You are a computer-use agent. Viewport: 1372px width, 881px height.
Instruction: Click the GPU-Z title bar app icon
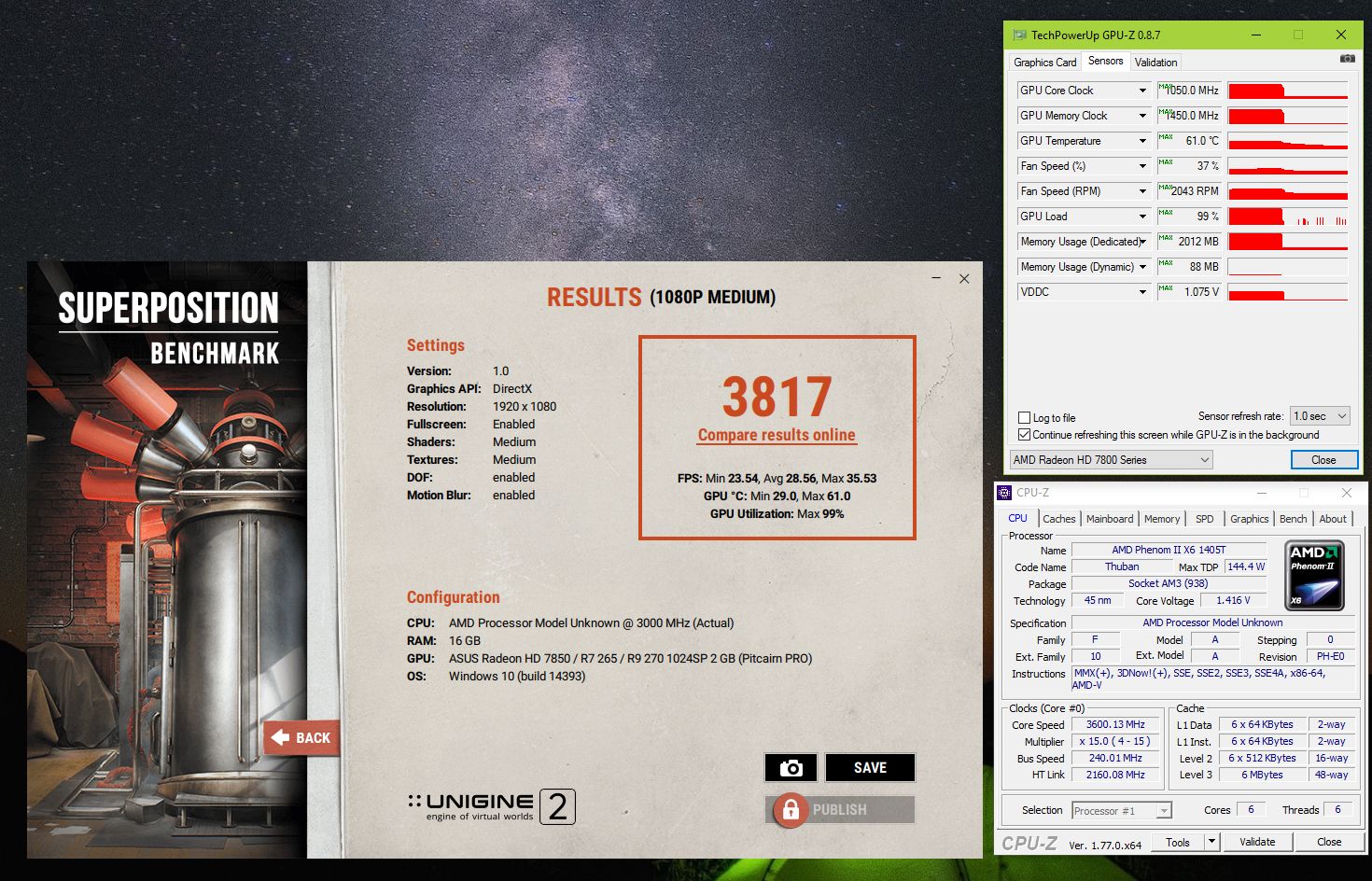point(1019,35)
